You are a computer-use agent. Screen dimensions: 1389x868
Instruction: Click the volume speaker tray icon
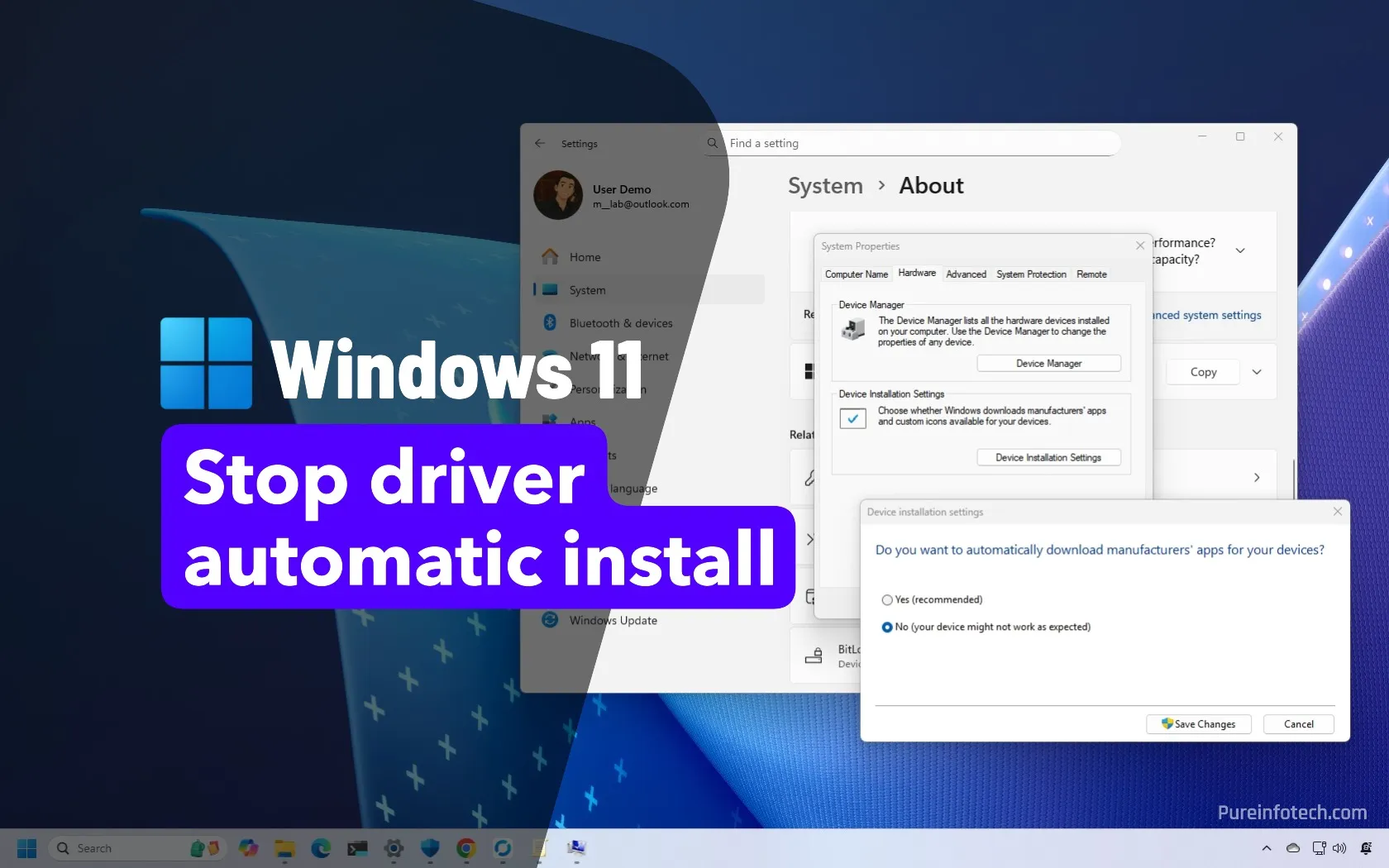pyautogui.click(x=1339, y=848)
